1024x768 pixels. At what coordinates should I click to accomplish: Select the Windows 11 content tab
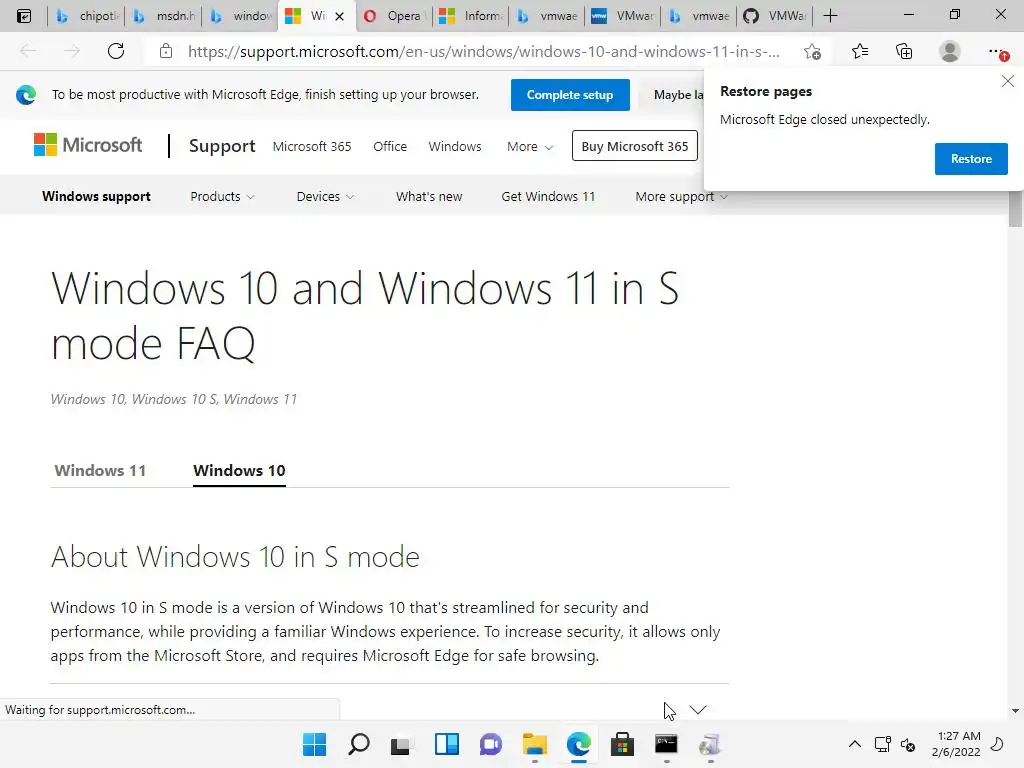click(100, 471)
